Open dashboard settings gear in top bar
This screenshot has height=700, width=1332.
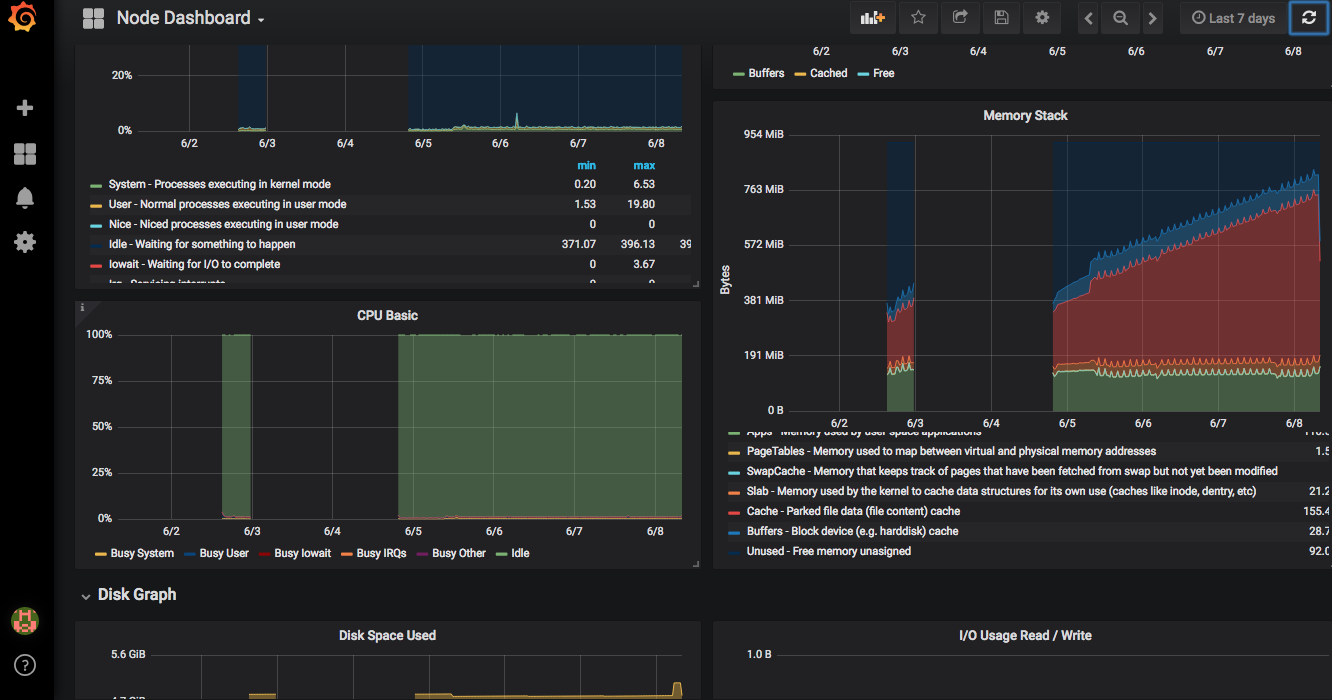(x=1042, y=18)
